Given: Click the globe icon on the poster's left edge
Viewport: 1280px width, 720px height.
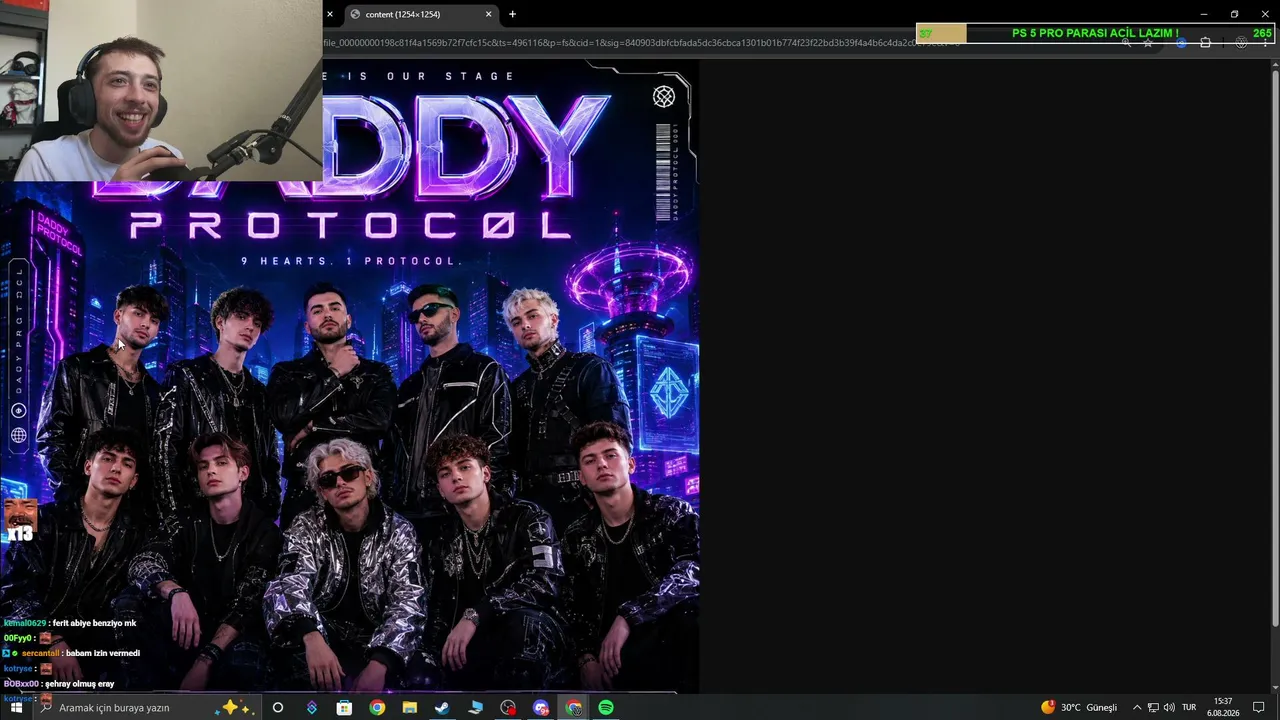Looking at the screenshot, I should tap(18, 435).
